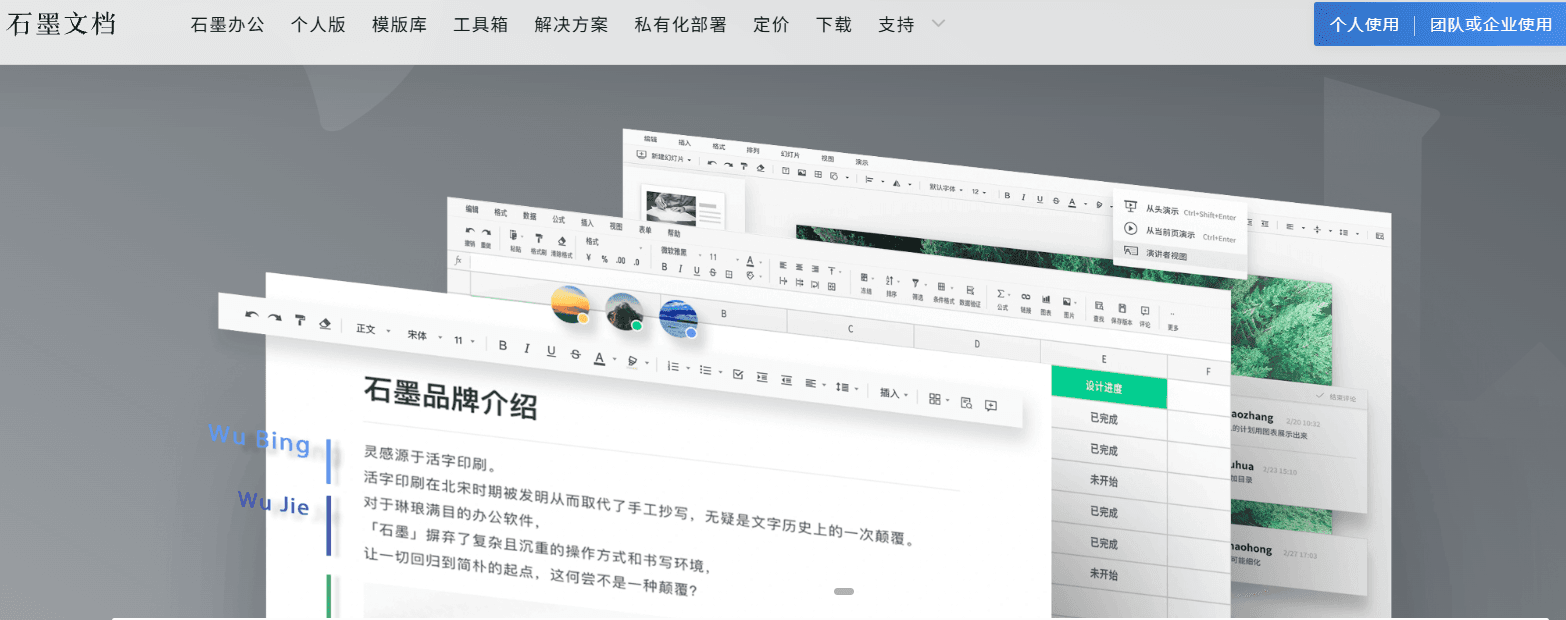Open the 正文 paragraph style dropdown
Screen dimensions: 1566x620
pyautogui.click(x=373, y=329)
